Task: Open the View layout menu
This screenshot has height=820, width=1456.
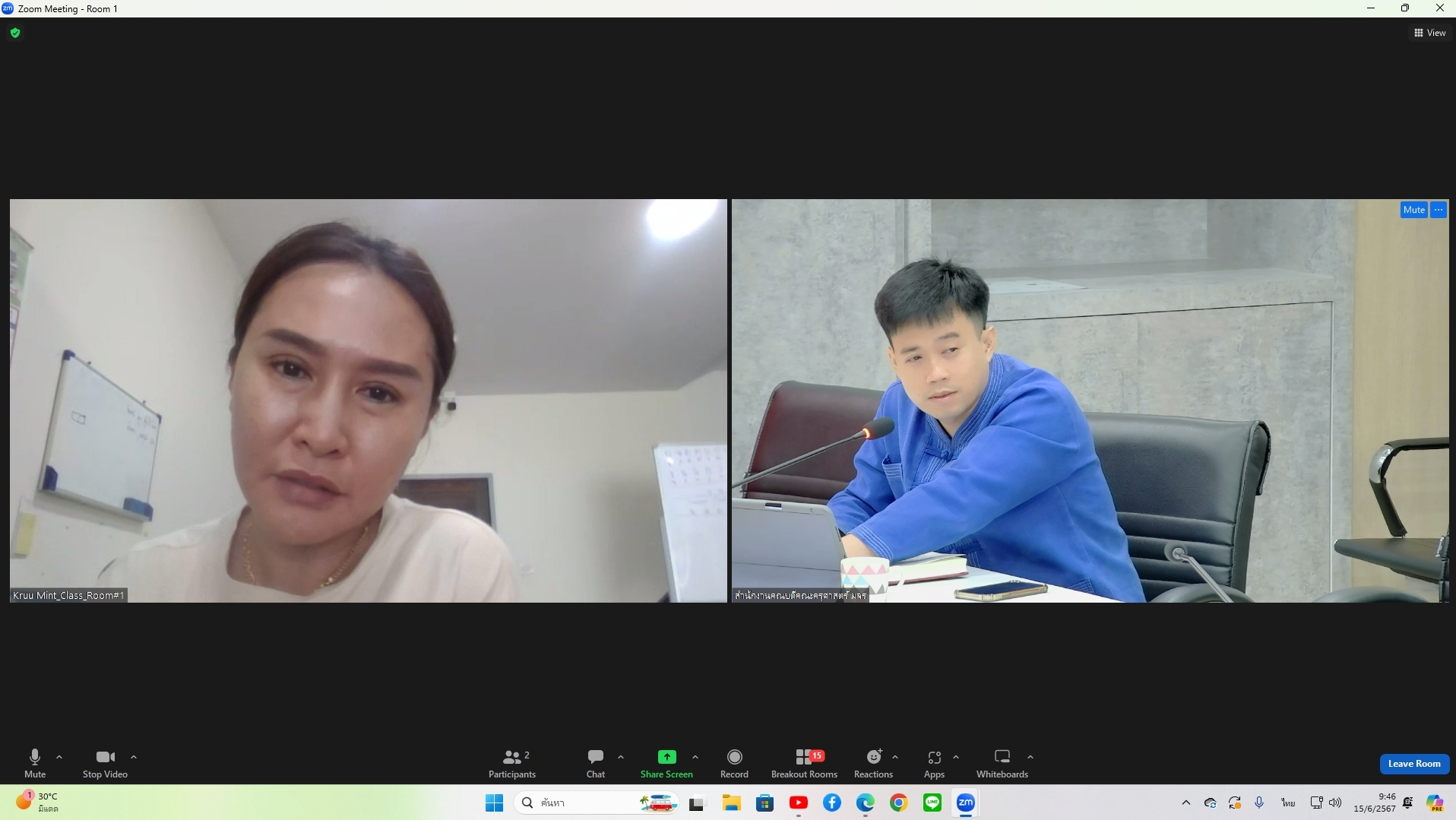Action: pos(1429,33)
